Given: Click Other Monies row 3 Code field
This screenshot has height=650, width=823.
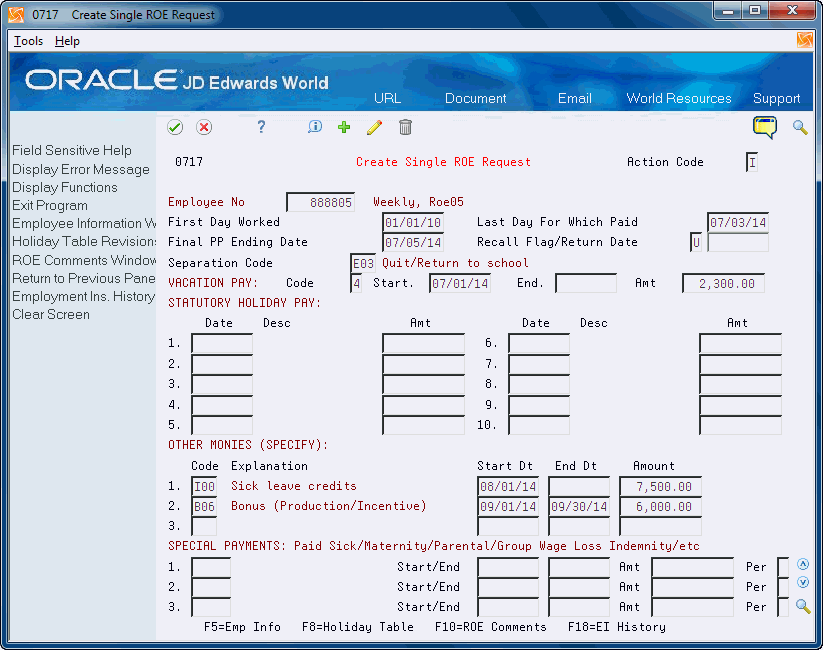Looking at the screenshot, I should click(204, 526).
